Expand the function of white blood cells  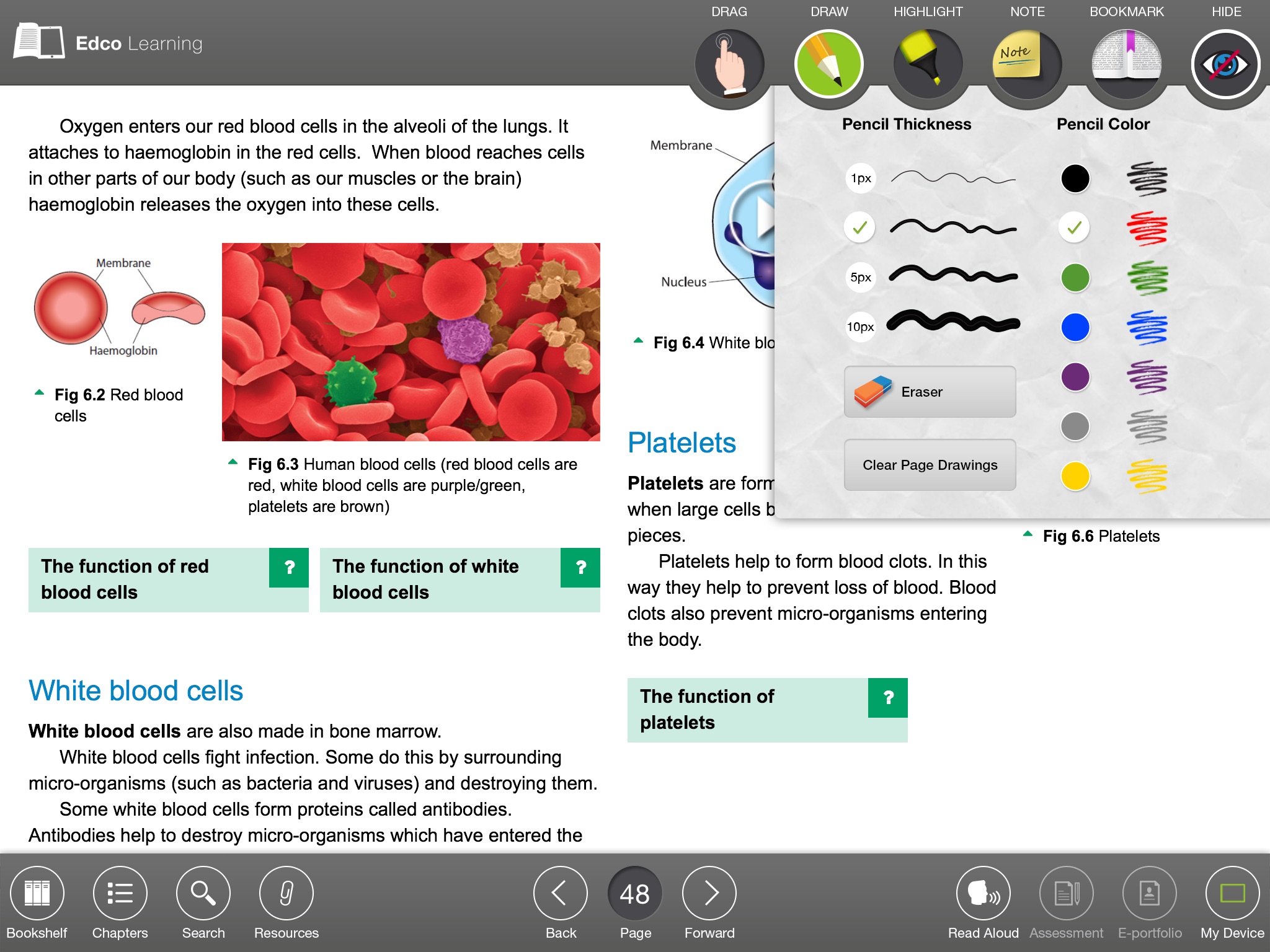click(584, 569)
